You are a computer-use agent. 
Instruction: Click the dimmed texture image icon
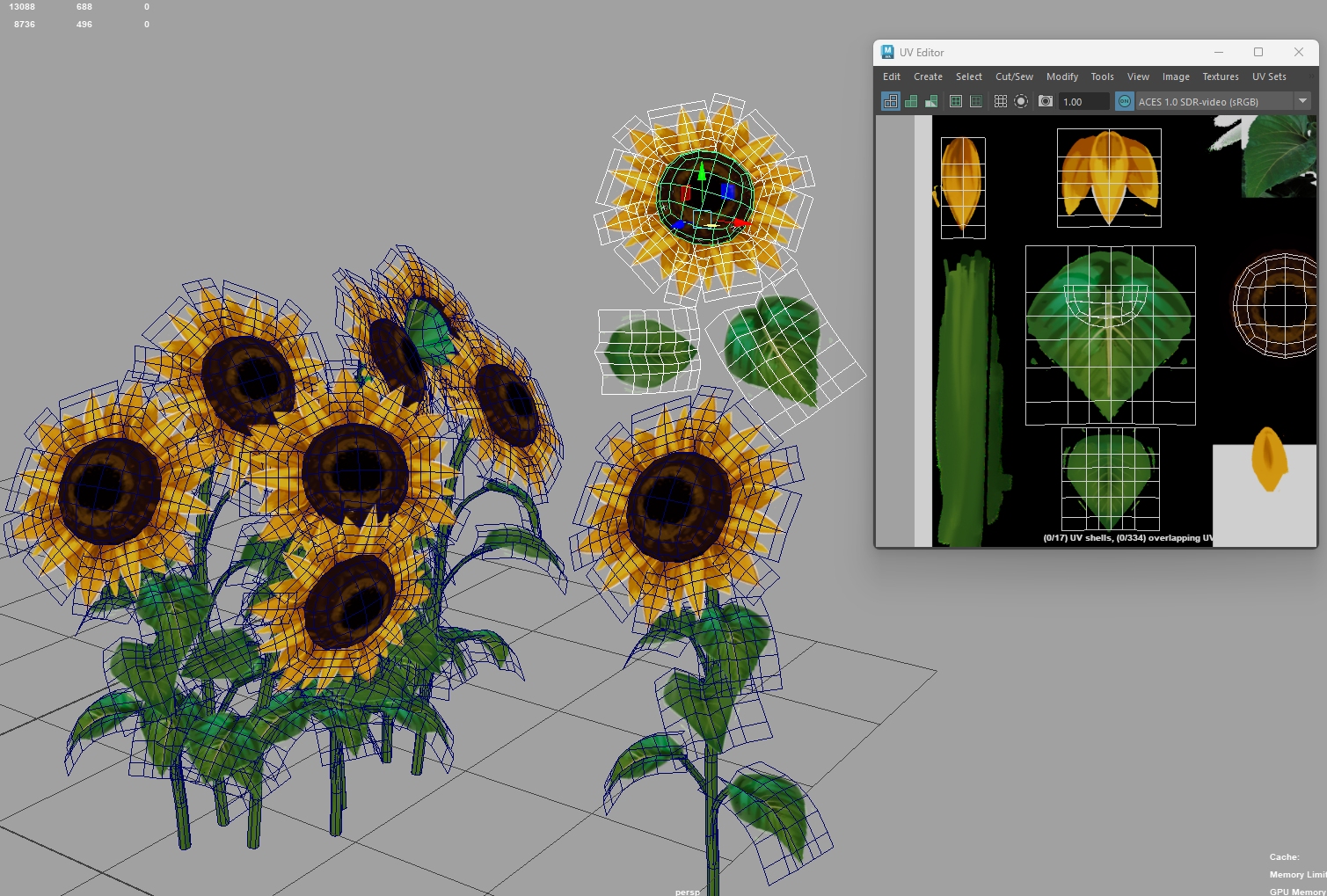976,102
